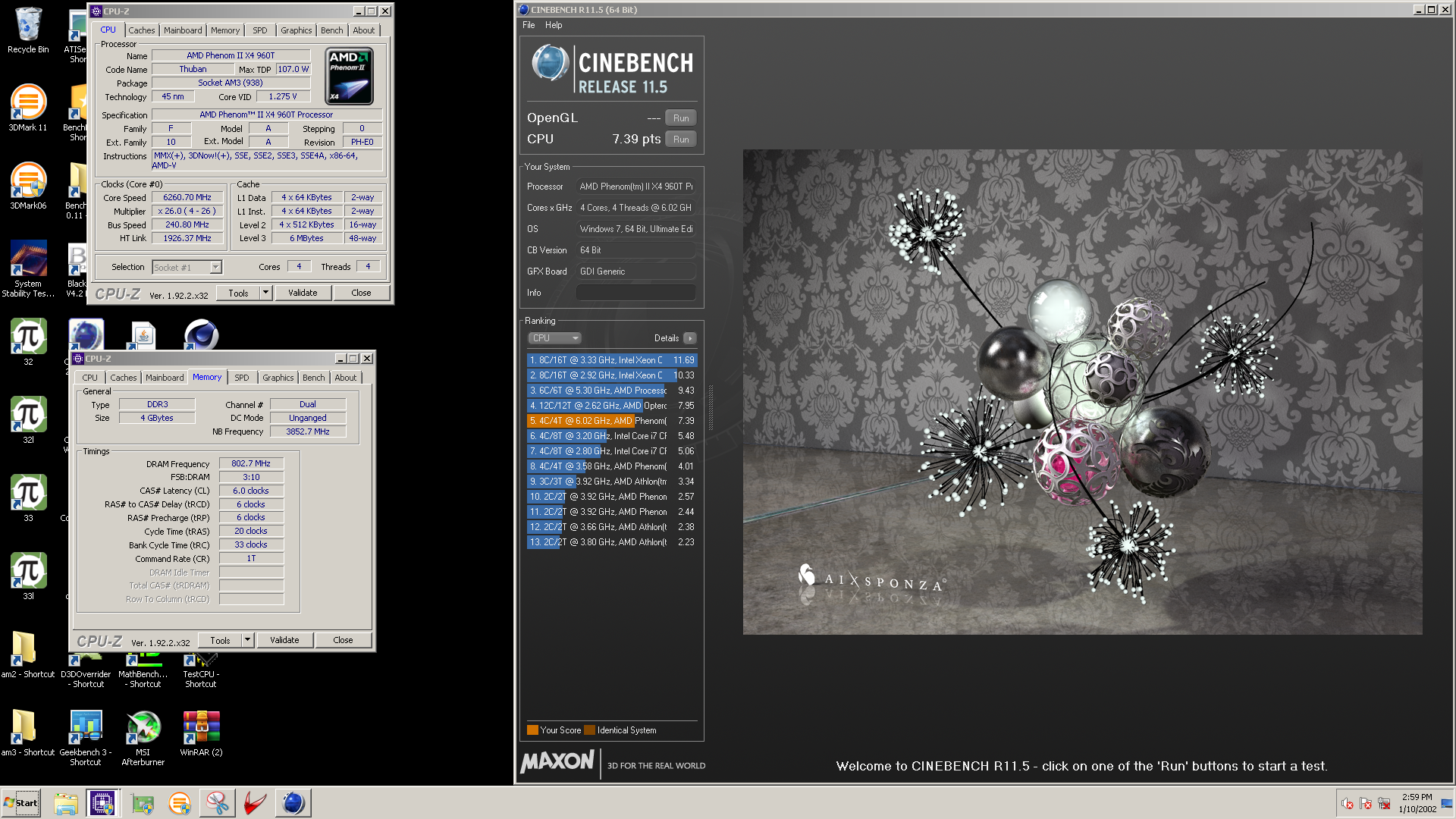The height and width of the screenshot is (819, 1456).
Task: Open File menu in Cinebench
Action: [x=529, y=25]
